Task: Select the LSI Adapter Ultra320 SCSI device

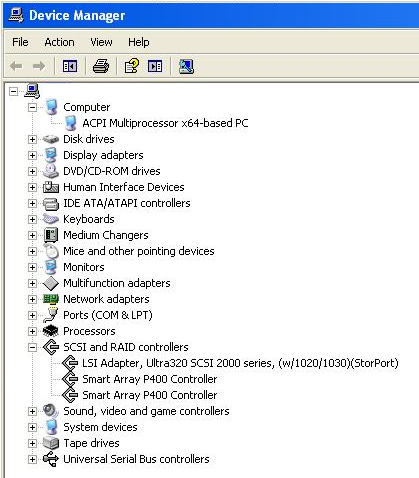Action: tap(240, 363)
